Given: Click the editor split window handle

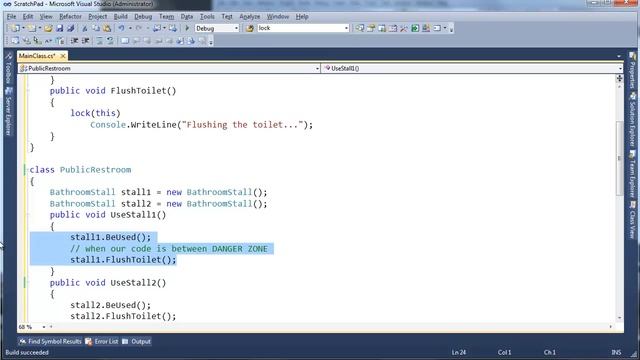Looking at the screenshot, I should (620, 78).
